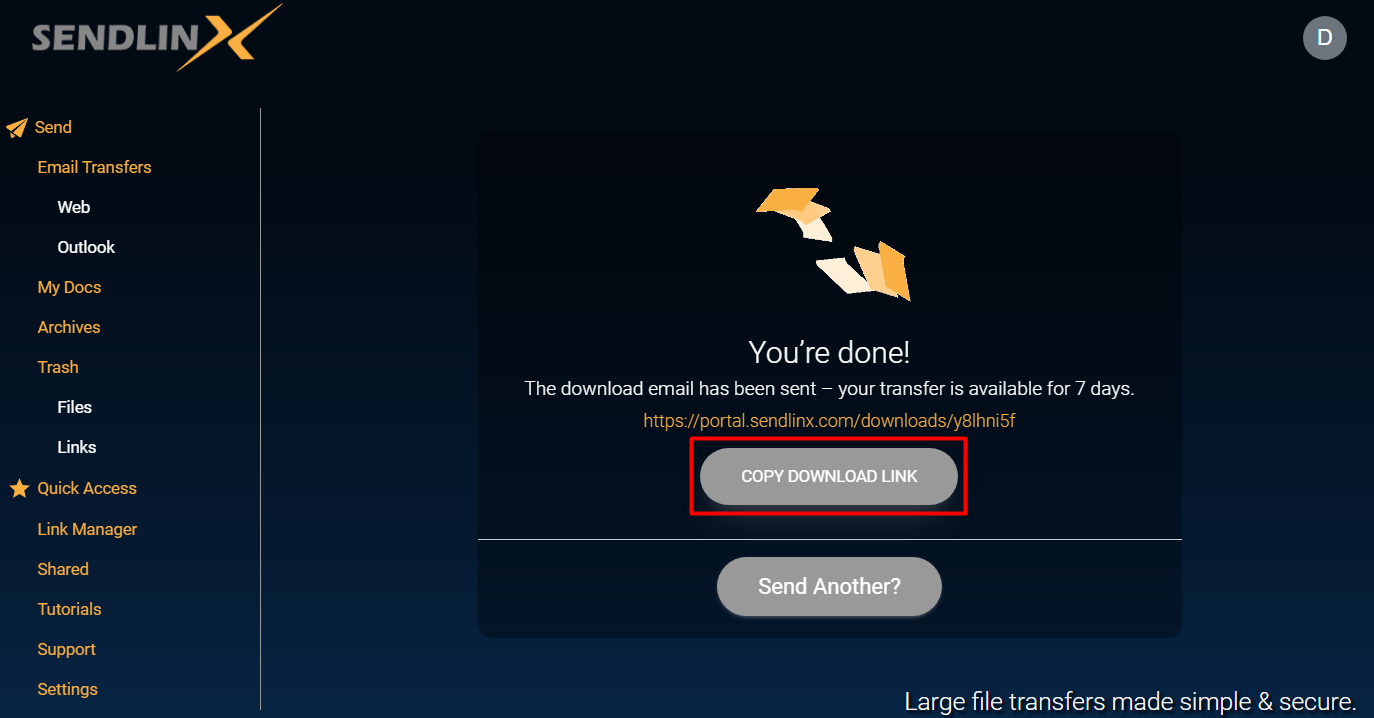Show Files under Trash
This screenshot has width=1374, height=718.
(75, 407)
